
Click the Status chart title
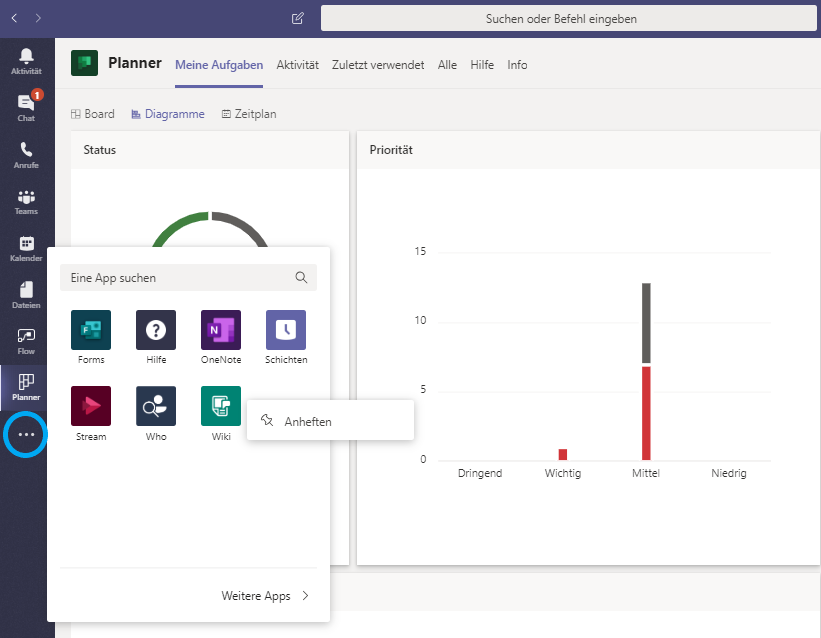(99, 150)
